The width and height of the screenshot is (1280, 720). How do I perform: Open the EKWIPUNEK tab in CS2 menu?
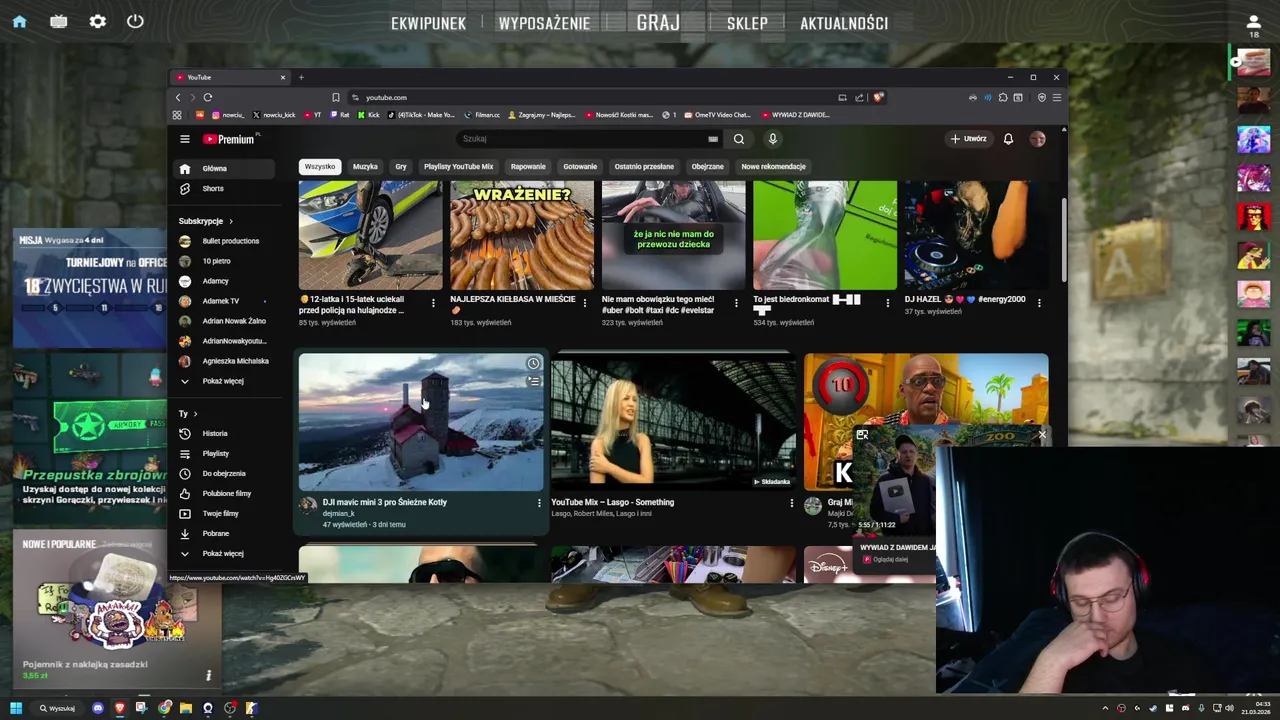[x=428, y=23]
